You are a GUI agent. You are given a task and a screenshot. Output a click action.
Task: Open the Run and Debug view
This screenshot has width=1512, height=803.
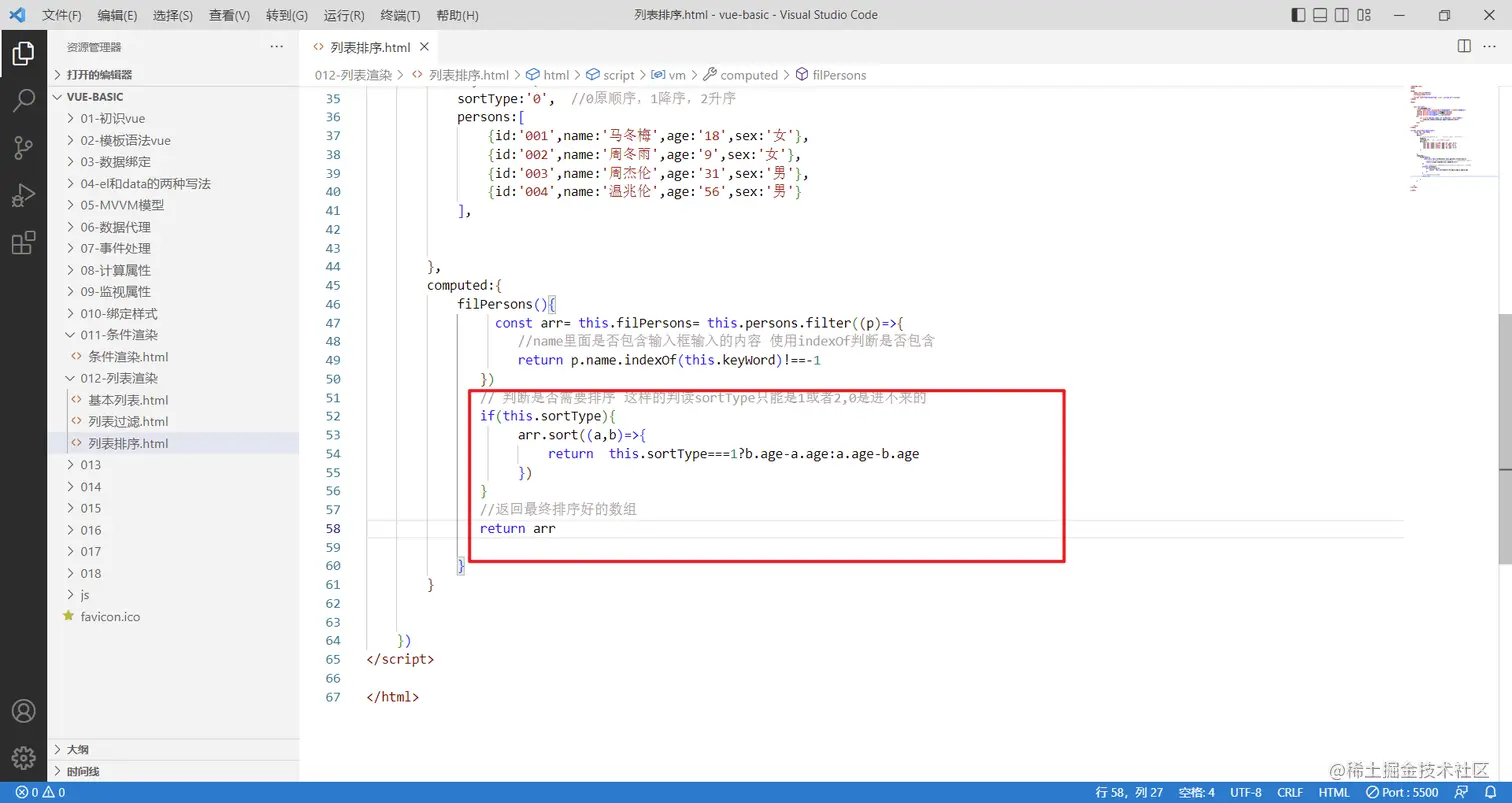(23, 196)
